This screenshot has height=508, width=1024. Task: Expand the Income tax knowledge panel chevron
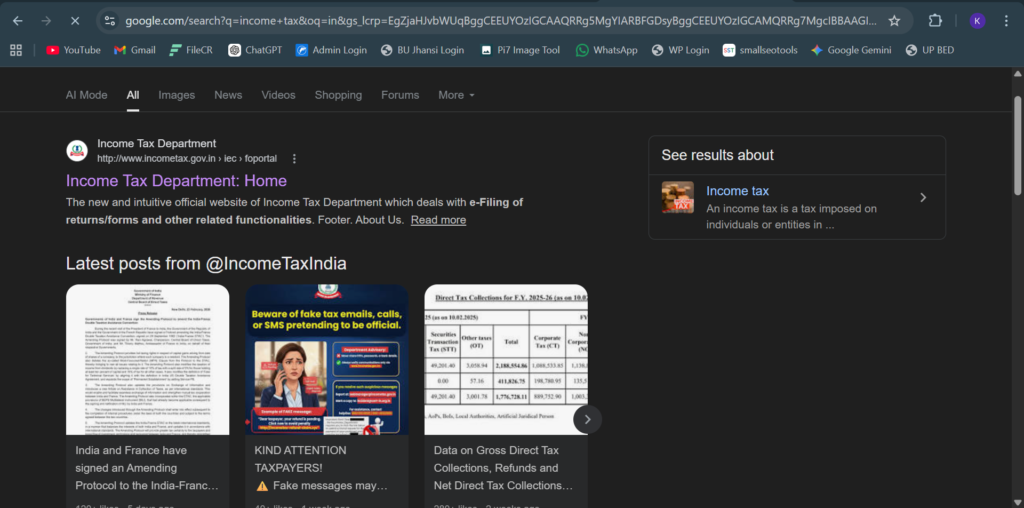tap(923, 198)
